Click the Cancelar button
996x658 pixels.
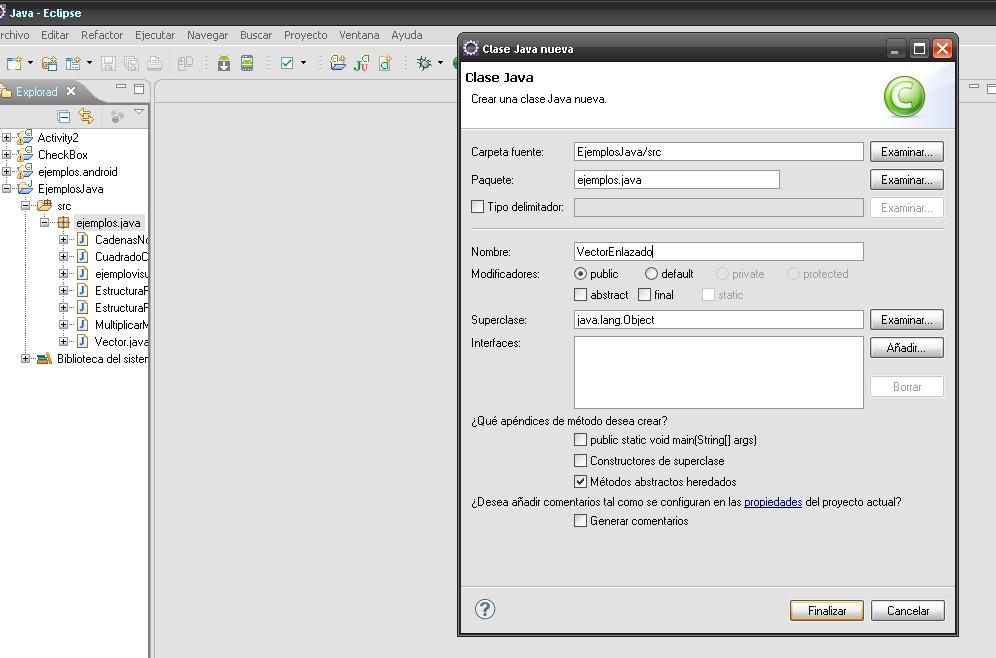[908, 610]
